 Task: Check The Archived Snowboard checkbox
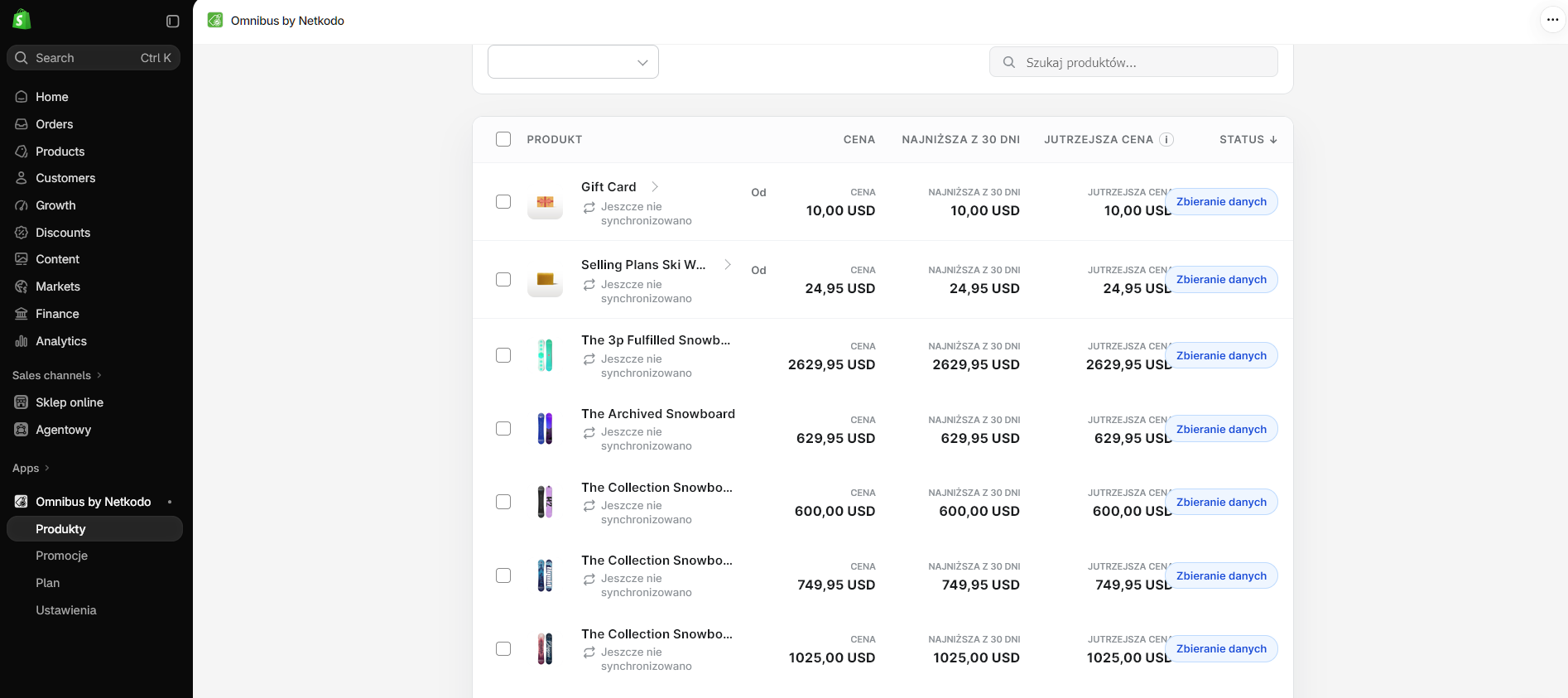click(x=503, y=428)
